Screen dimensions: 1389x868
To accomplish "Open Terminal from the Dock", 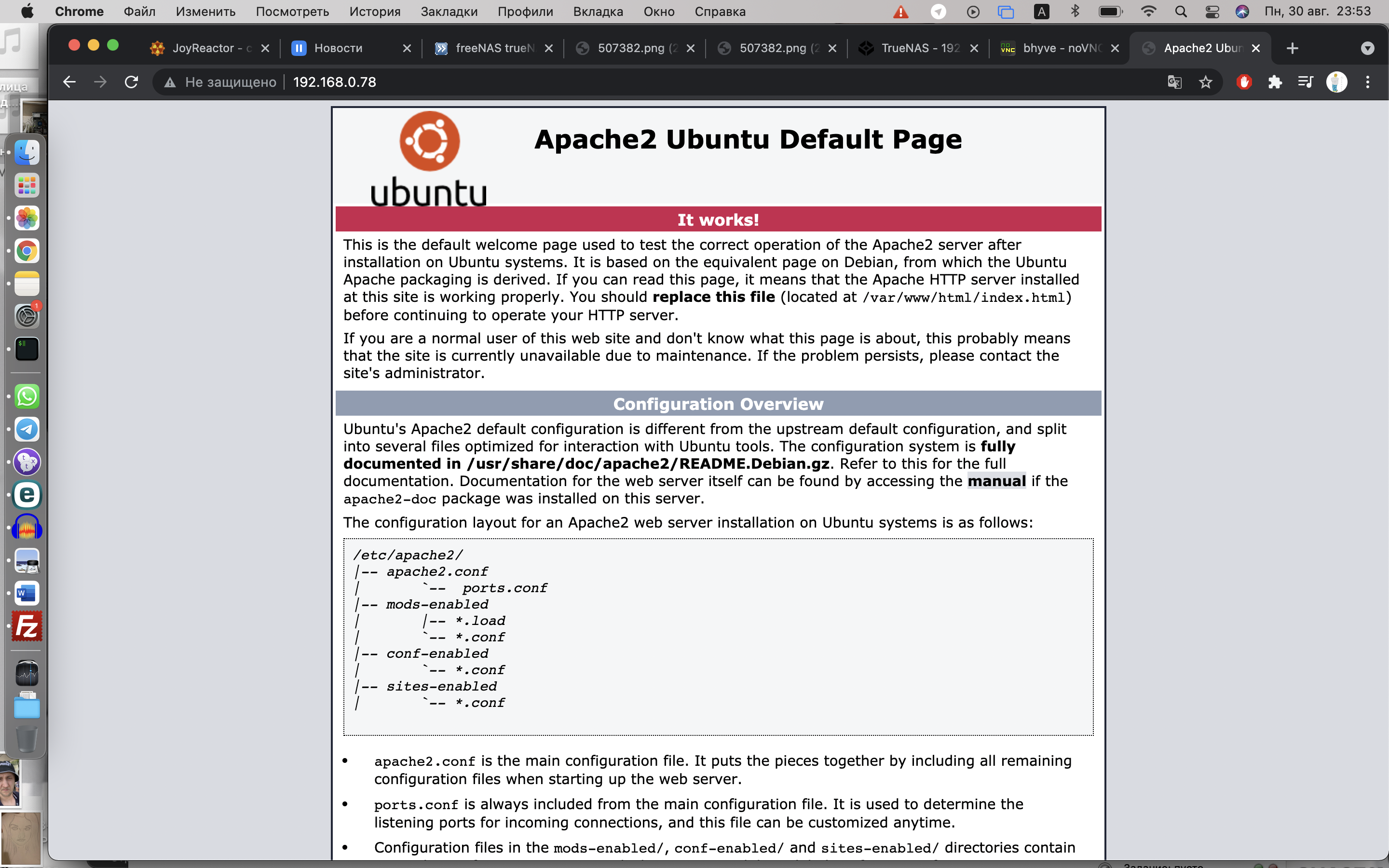I will 27,349.
